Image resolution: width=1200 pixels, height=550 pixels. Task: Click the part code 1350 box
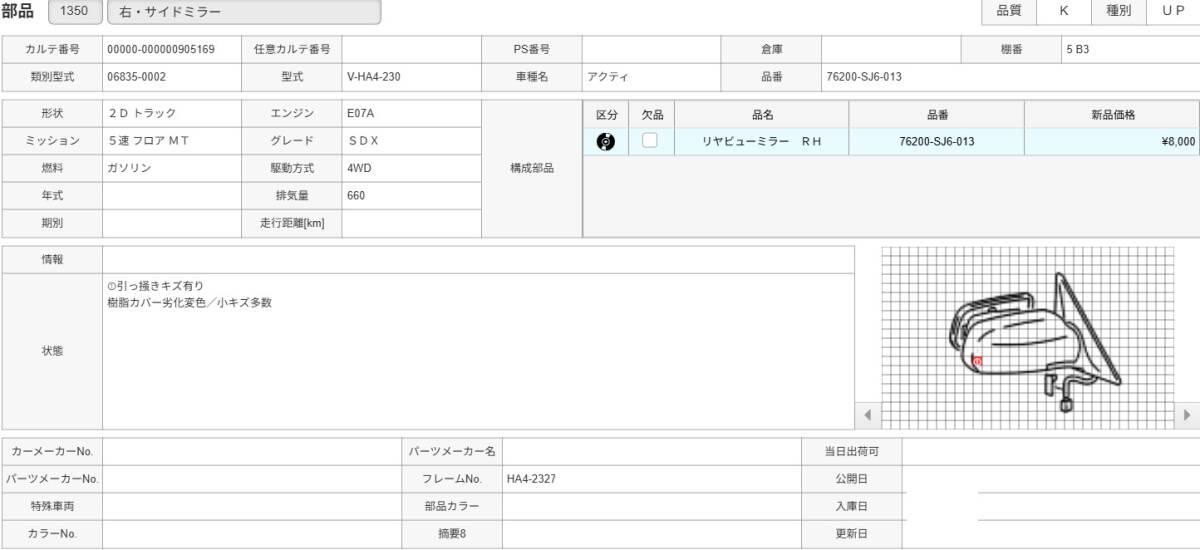(74, 12)
